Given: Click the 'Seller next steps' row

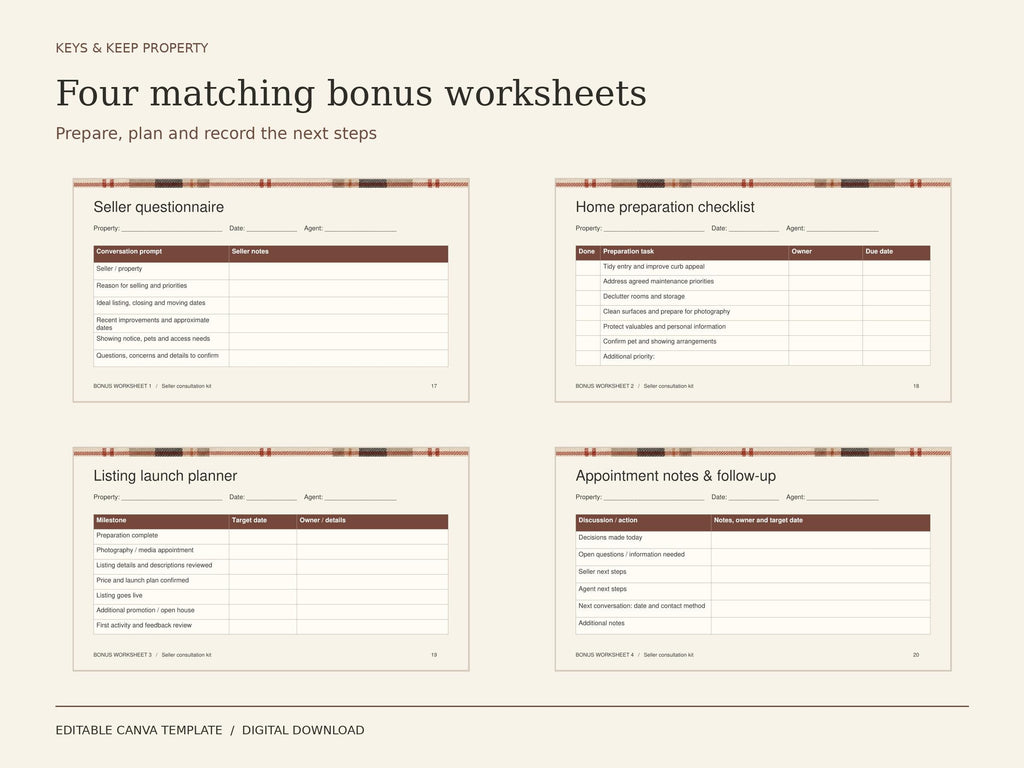Looking at the screenshot, I should point(753,573).
